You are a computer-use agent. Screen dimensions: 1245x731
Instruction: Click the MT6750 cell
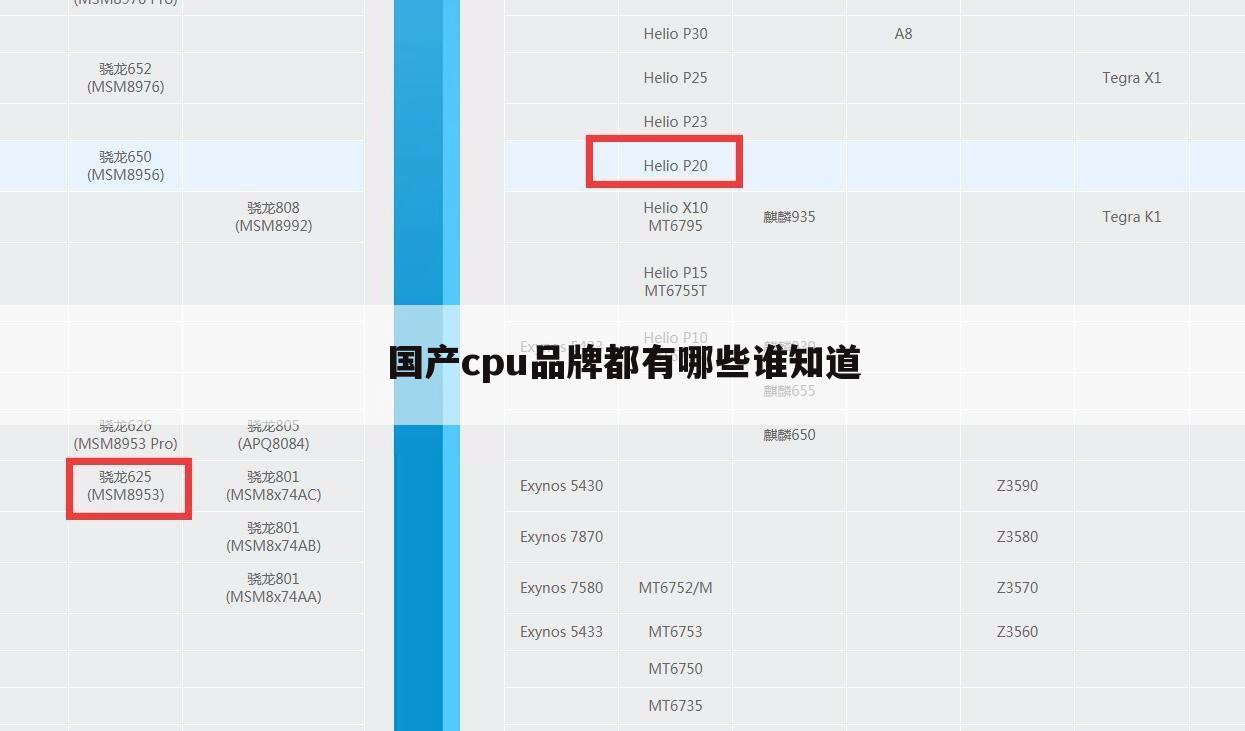point(675,669)
